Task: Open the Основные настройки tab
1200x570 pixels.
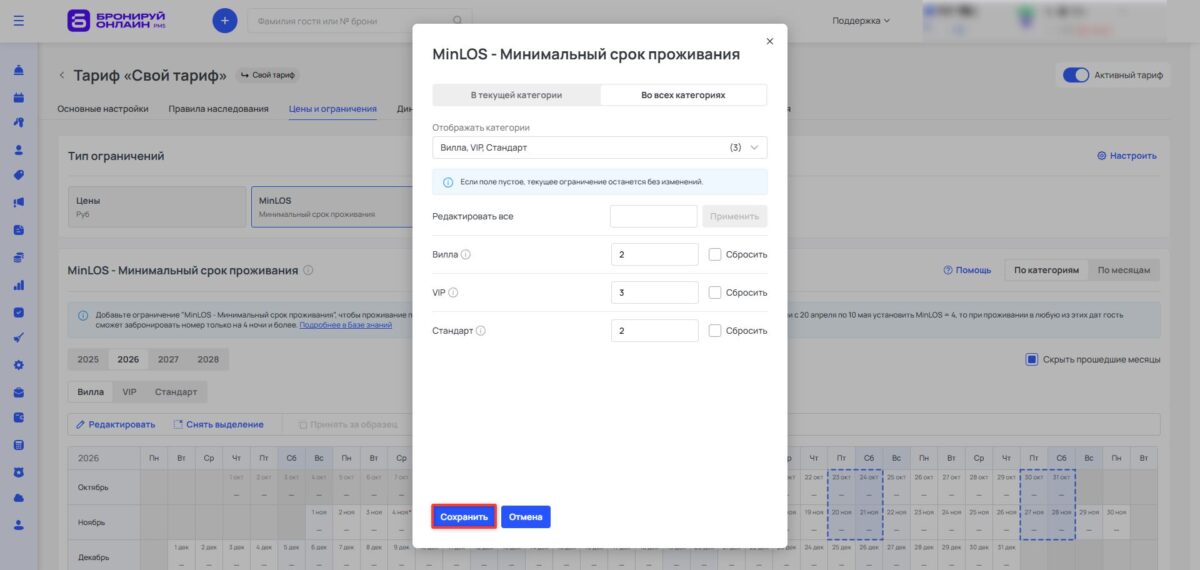Action: (x=103, y=109)
